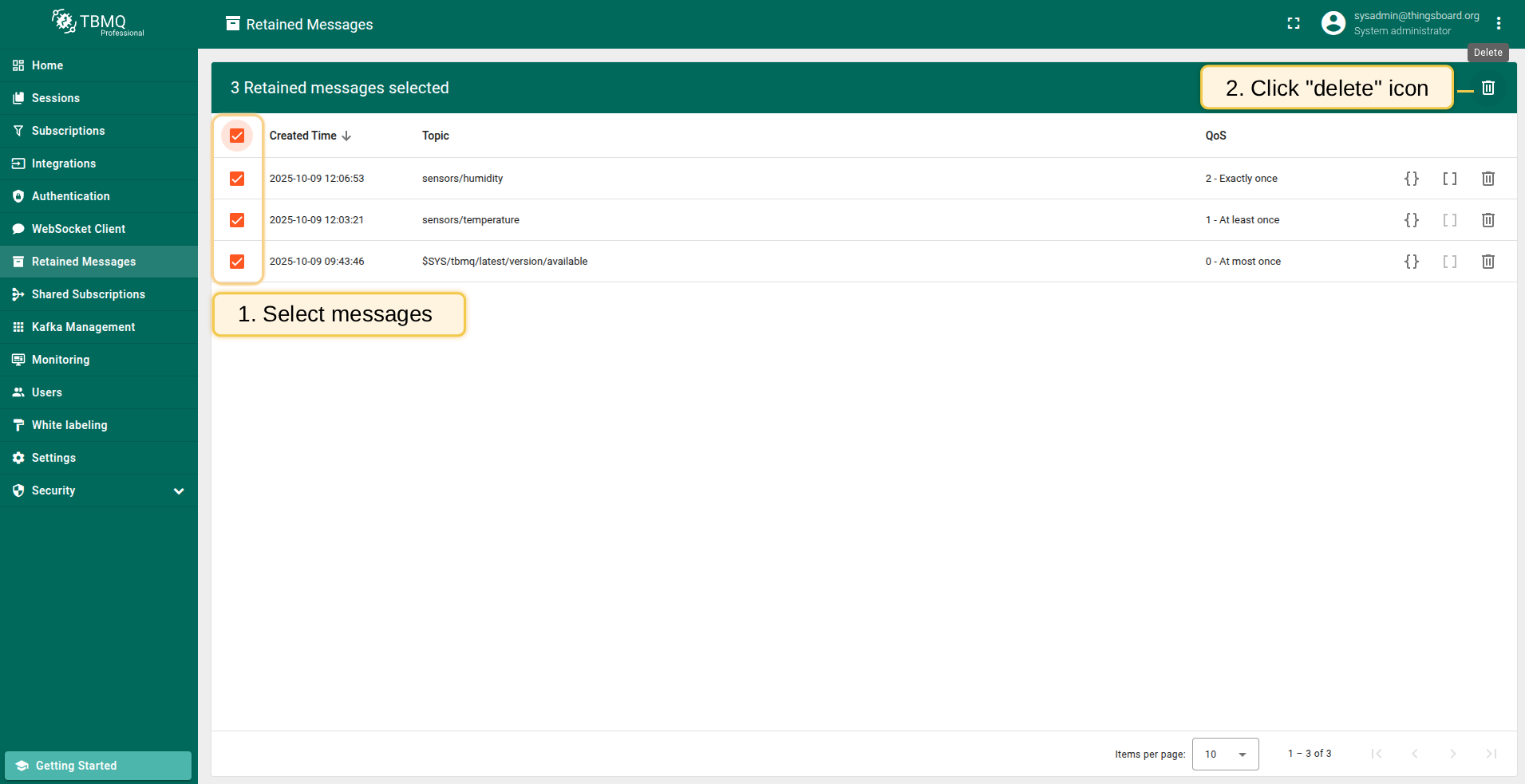Deselect the sensors/humidity row checkbox
1525x784 pixels.
(x=237, y=179)
